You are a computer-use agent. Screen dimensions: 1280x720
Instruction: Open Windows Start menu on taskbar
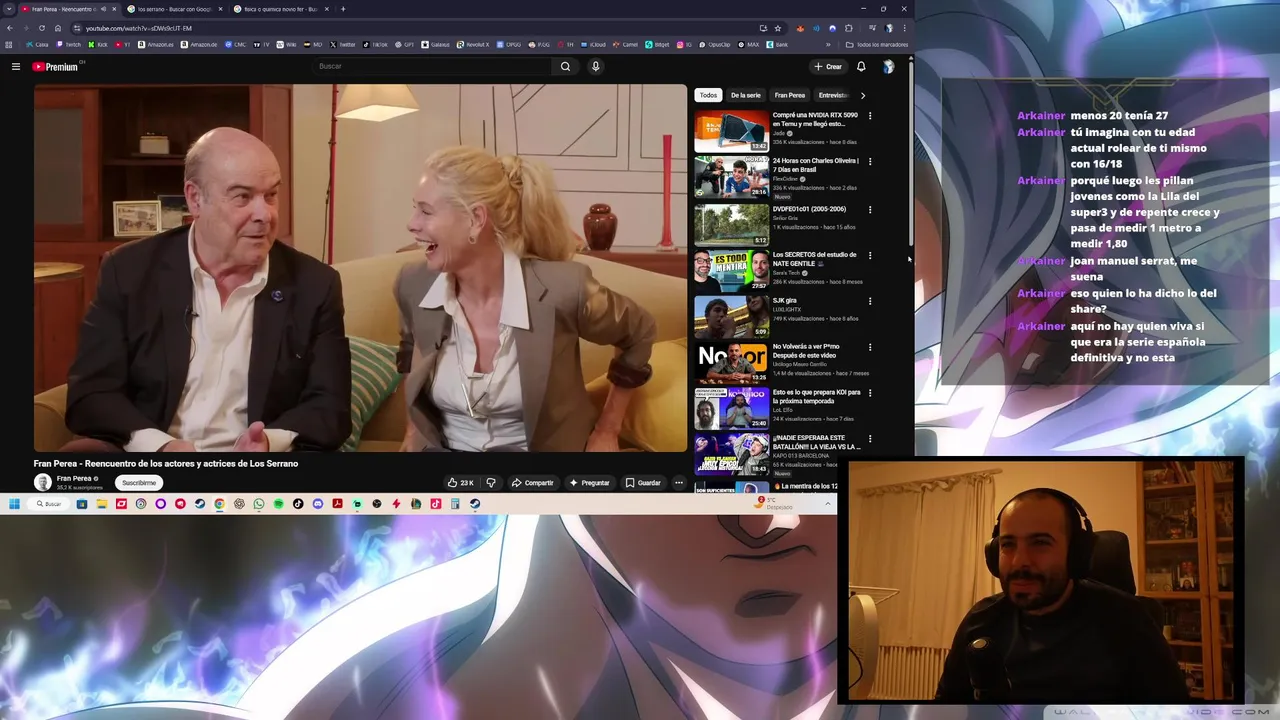click(x=14, y=504)
